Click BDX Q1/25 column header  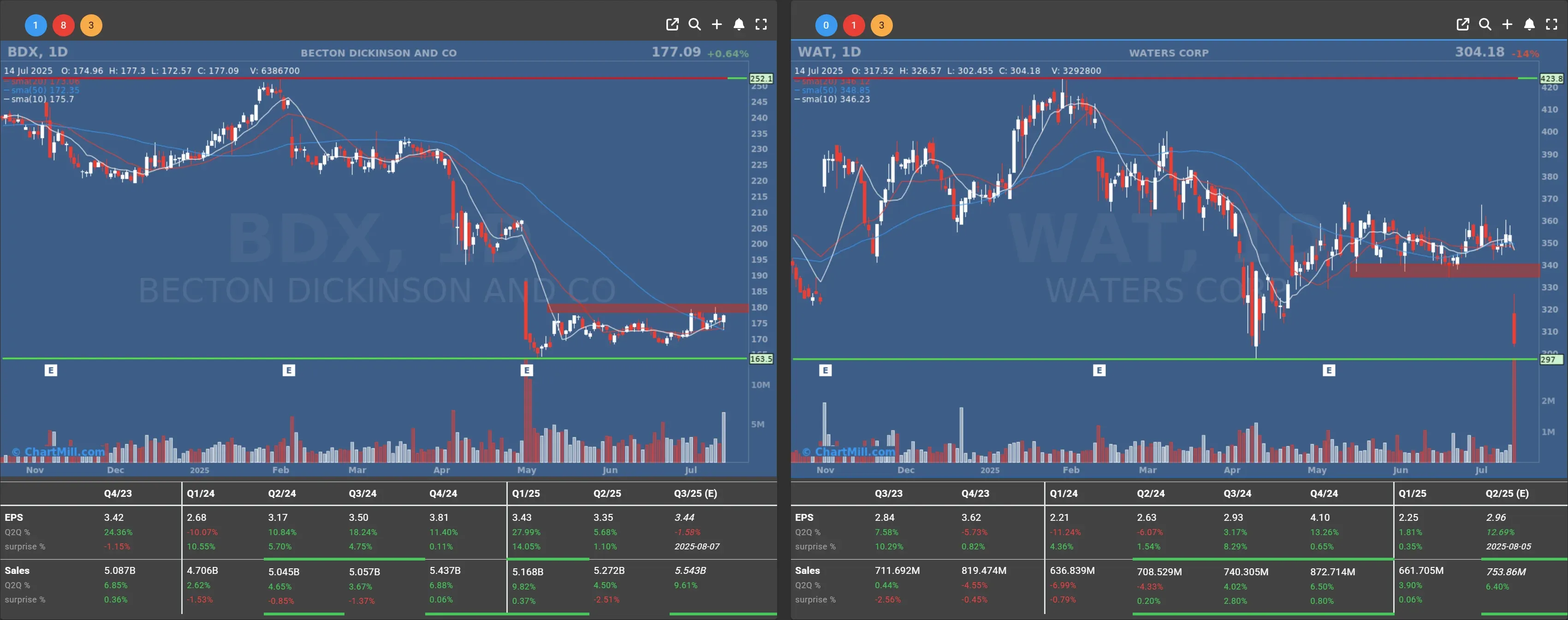[x=526, y=493]
